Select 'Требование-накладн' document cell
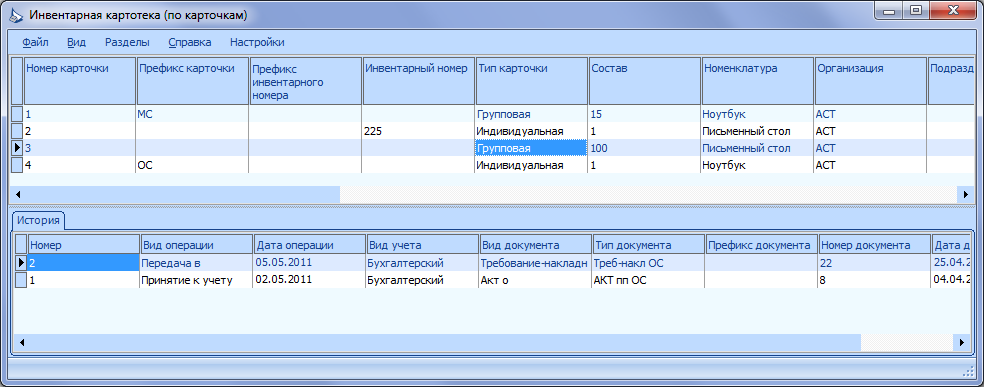 pyautogui.click(x=535, y=263)
